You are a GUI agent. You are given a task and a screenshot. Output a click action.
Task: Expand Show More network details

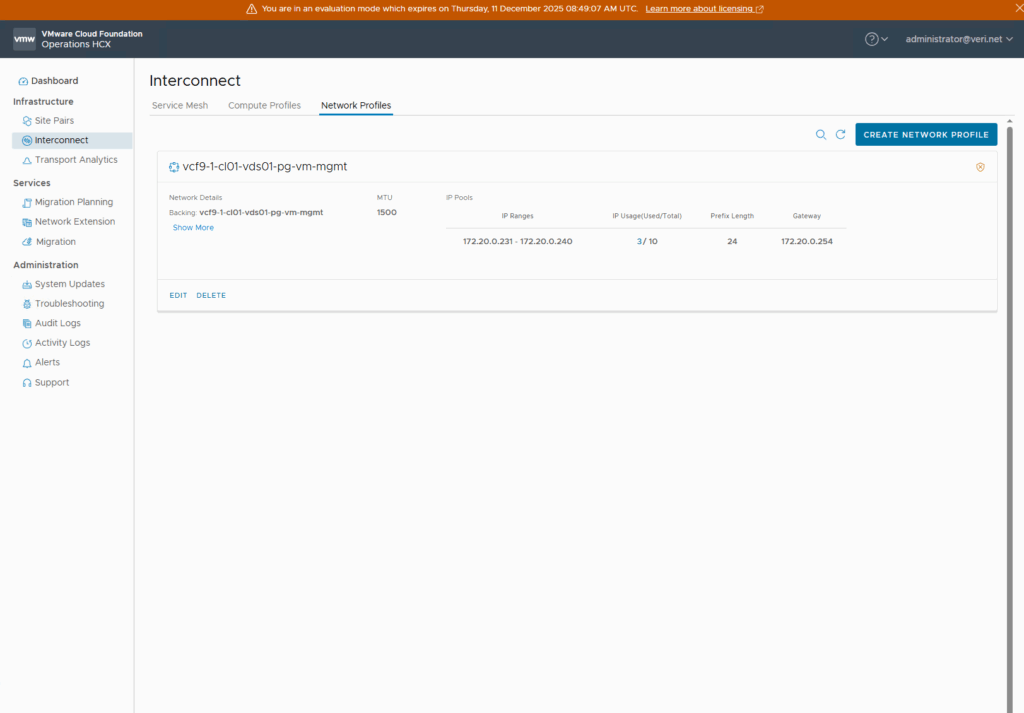(x=193, y=228)
